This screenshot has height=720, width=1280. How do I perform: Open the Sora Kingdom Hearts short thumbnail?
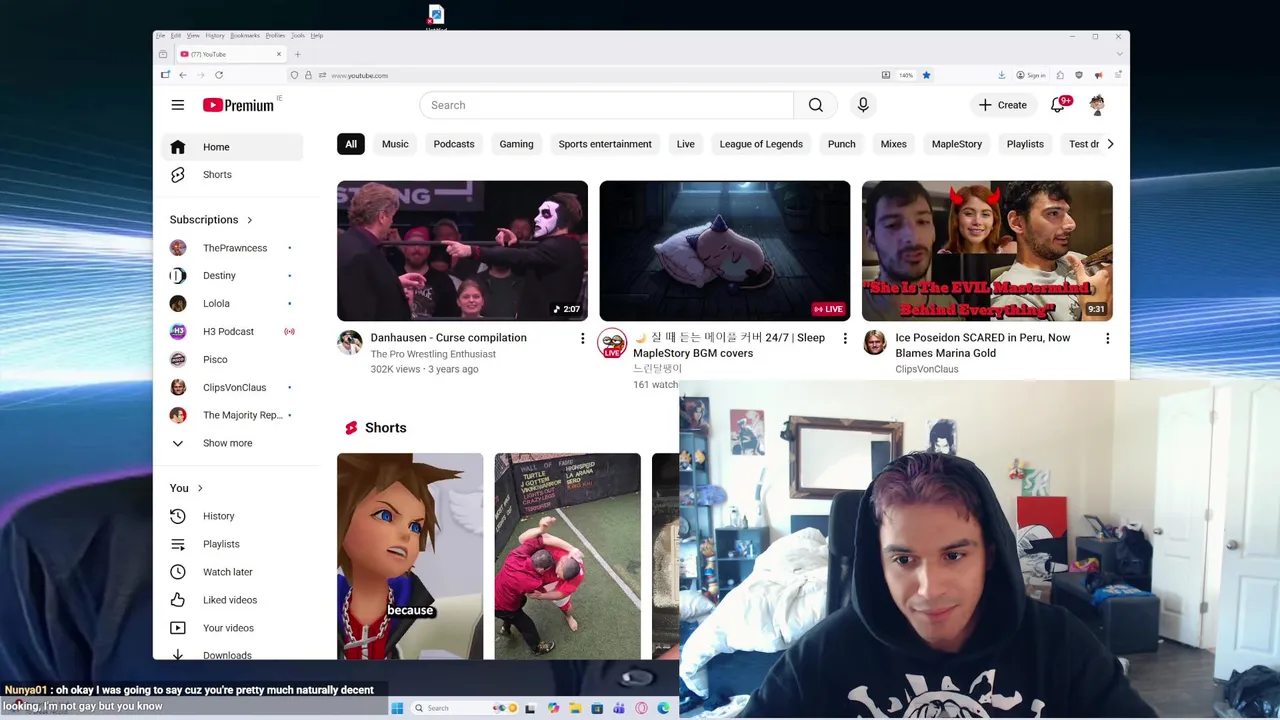(410, 556)
